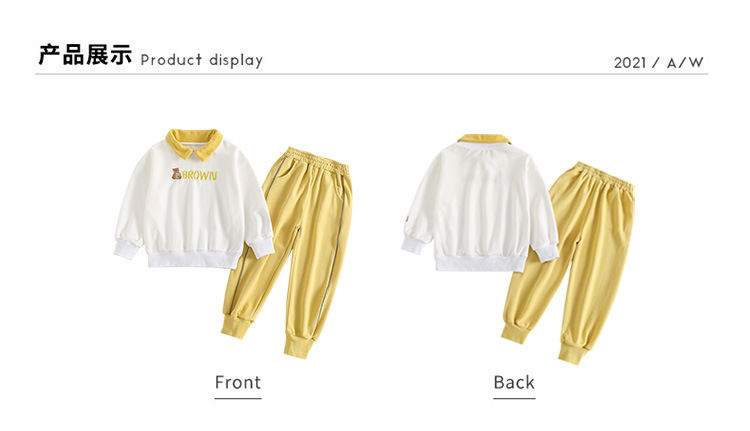Click the horizontal divider line under heading
The height and width of the screenshot is (431, 750).
372,74
